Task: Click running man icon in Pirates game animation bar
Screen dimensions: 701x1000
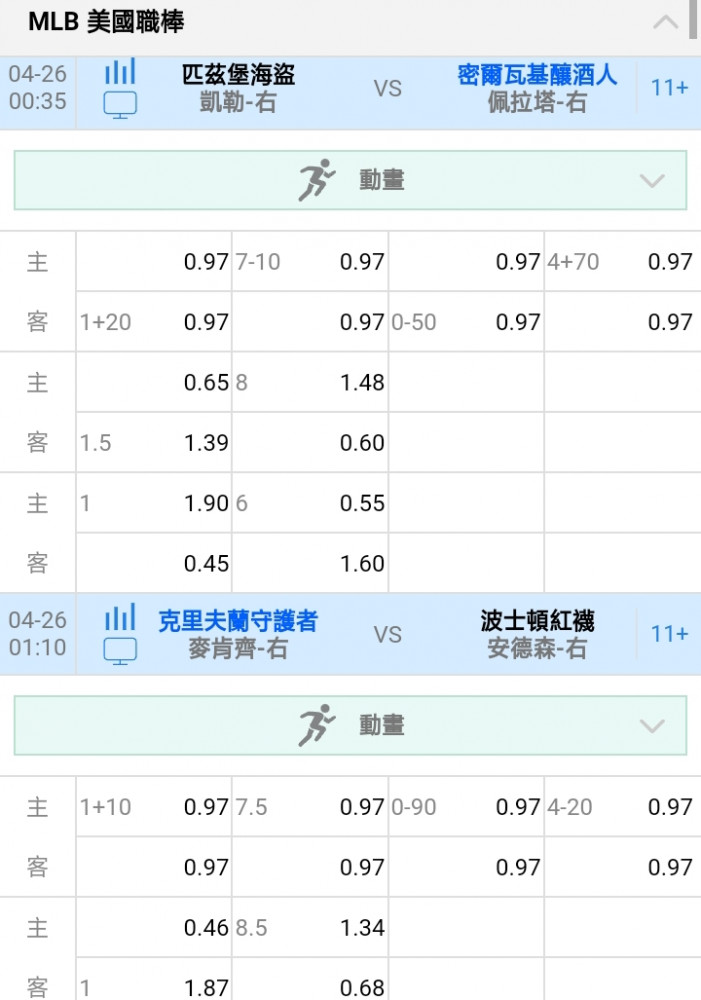Action: click(316, 180)
